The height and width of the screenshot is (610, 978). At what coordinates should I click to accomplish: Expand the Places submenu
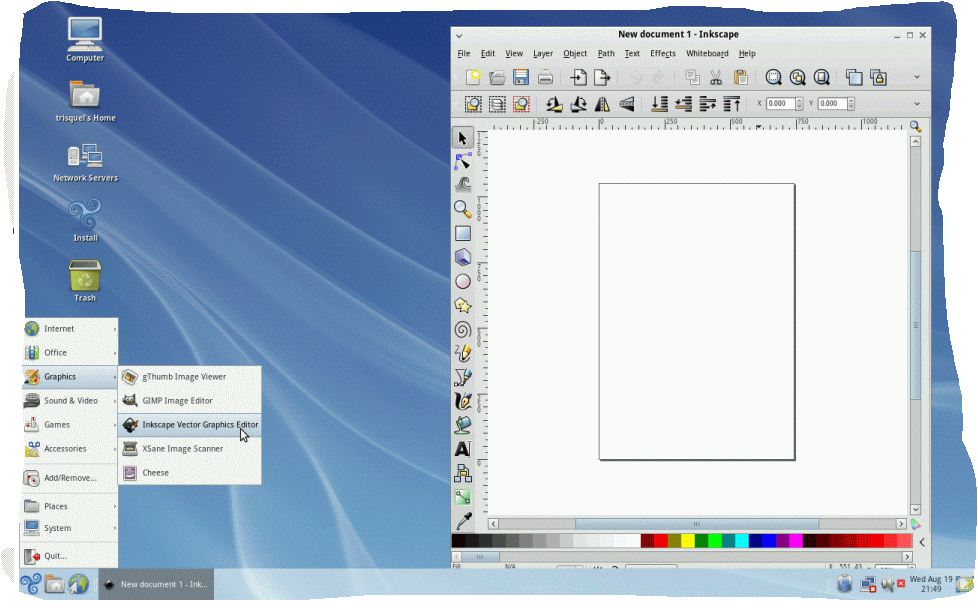pos(70,506)
